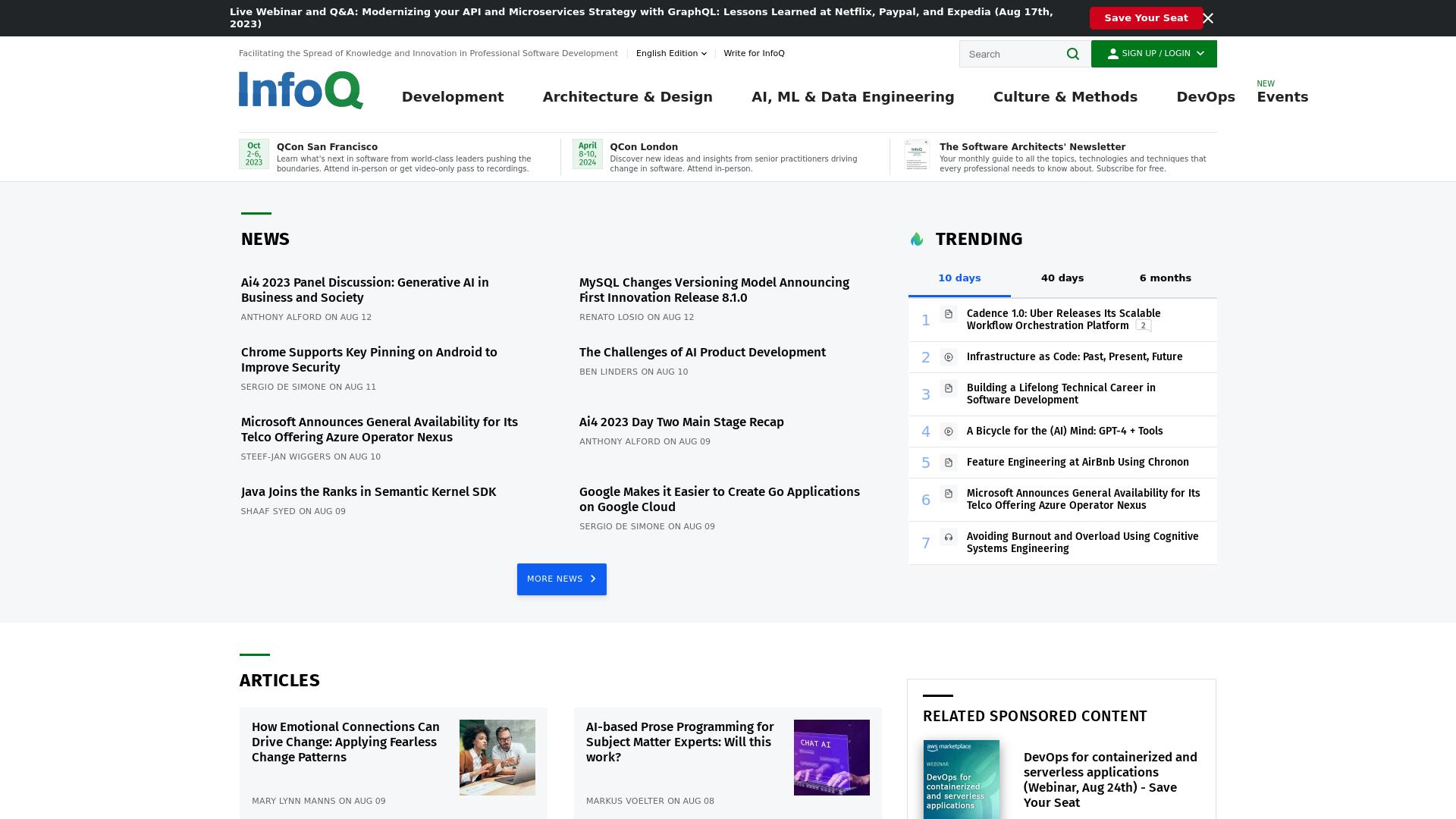
Task: Click the More News button
Action: pyautogui.click(x=562, y=579)
